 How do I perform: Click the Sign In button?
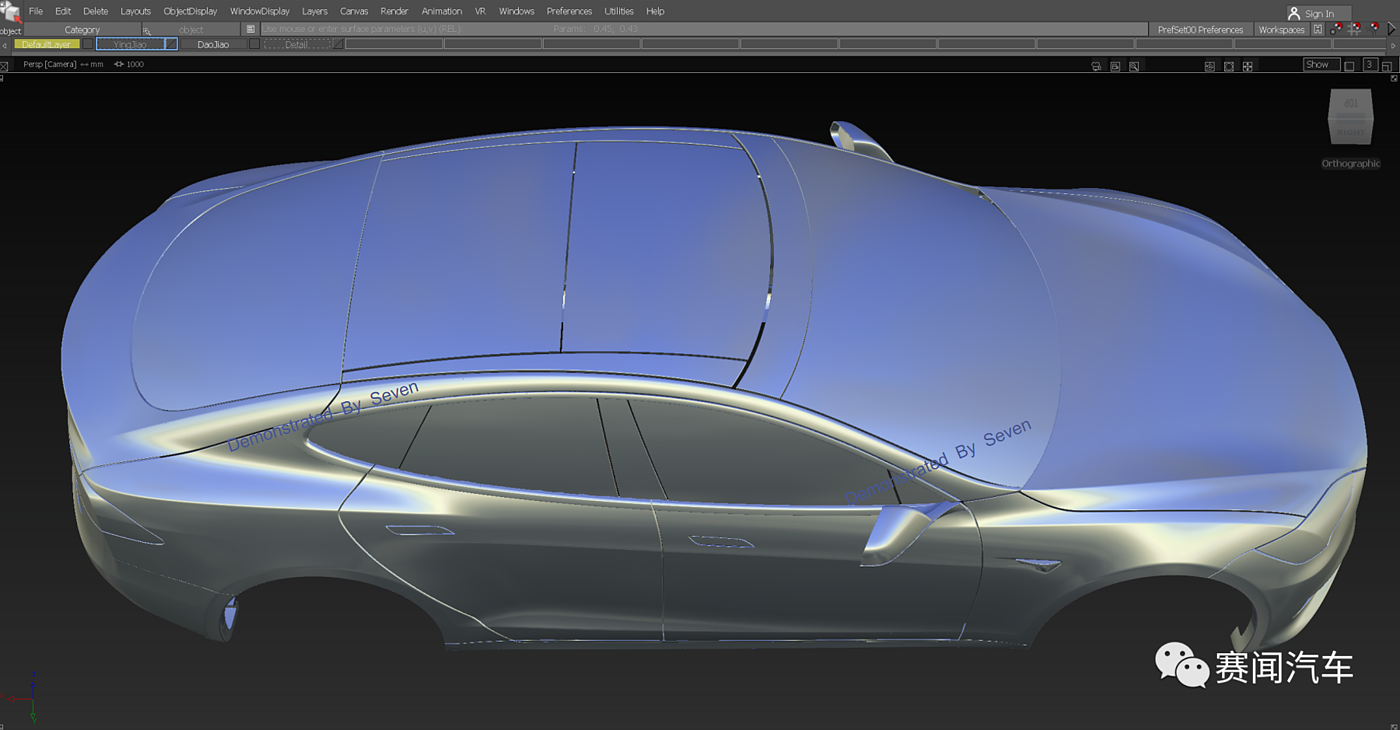click(1318, 13)
